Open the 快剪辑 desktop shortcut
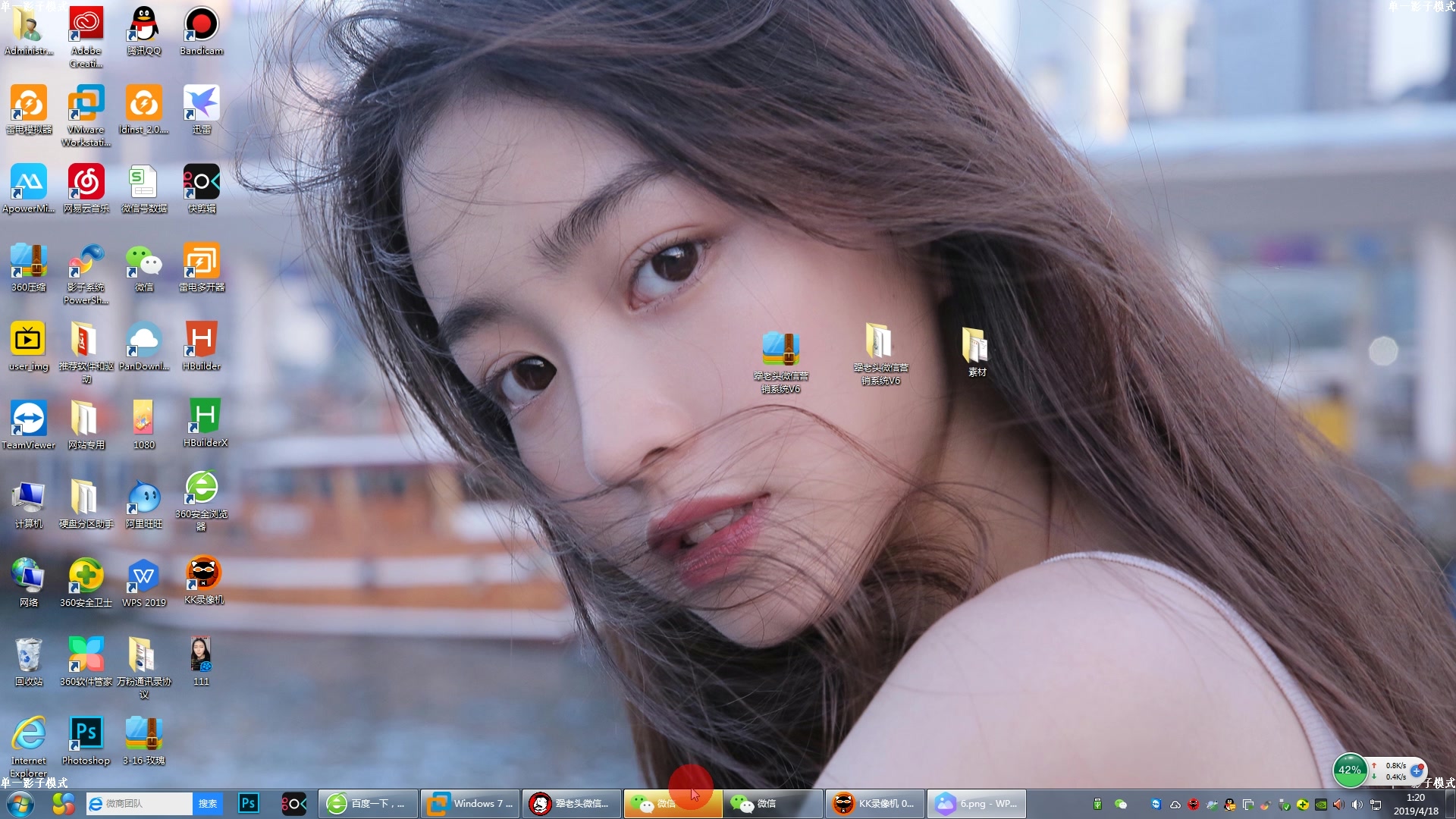Image resolution: width=1456 pixels, height=819 pixels. [x=201, y=189]
